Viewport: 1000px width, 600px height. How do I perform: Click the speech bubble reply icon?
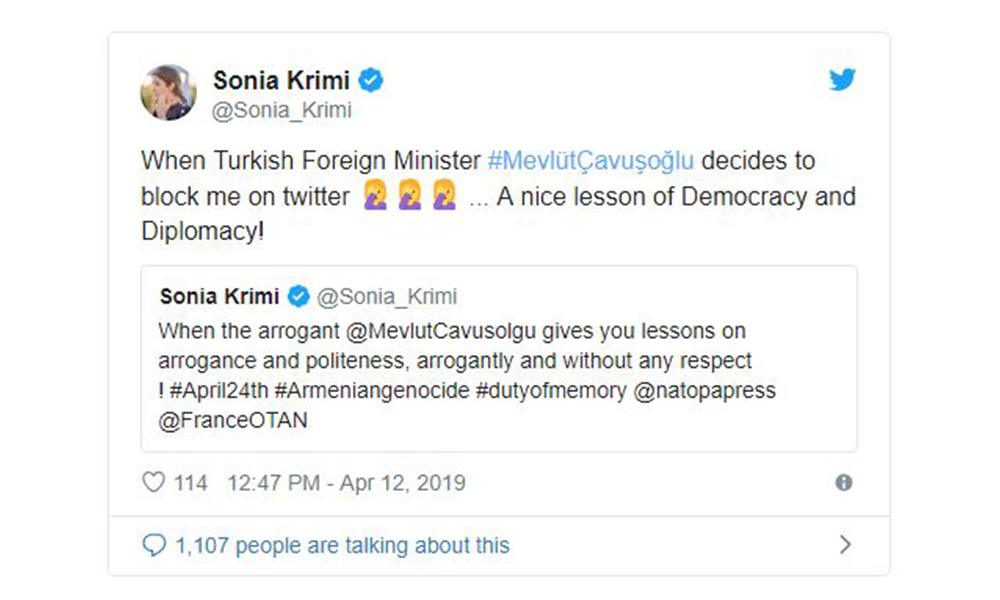click(154, 545)
